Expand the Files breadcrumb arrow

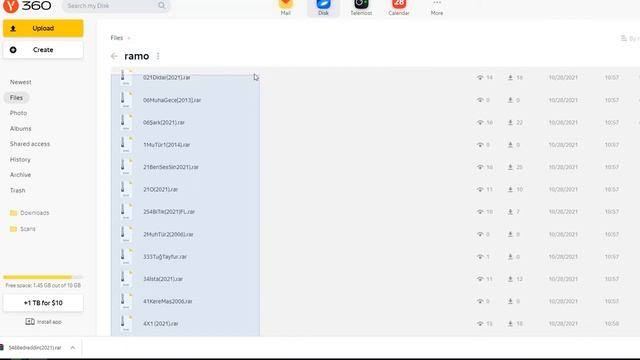pos(129,38)
